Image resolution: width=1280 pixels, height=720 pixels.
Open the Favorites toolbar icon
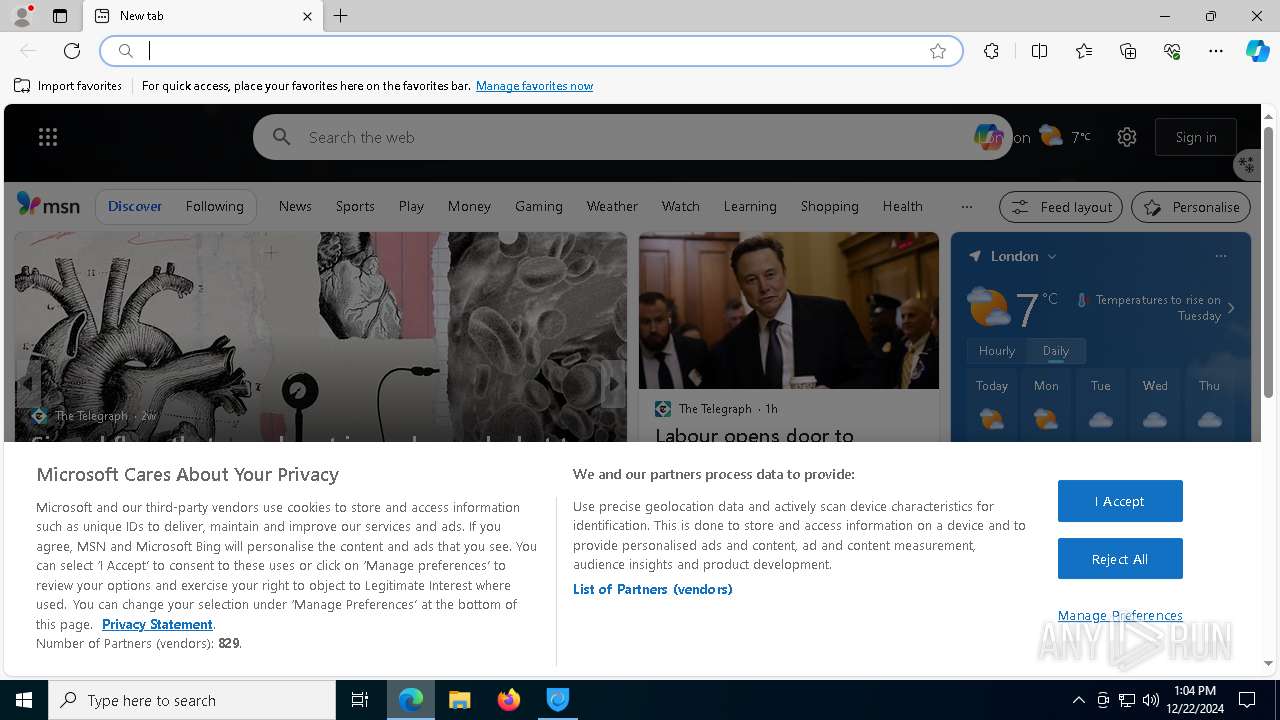pos(1084,51)
